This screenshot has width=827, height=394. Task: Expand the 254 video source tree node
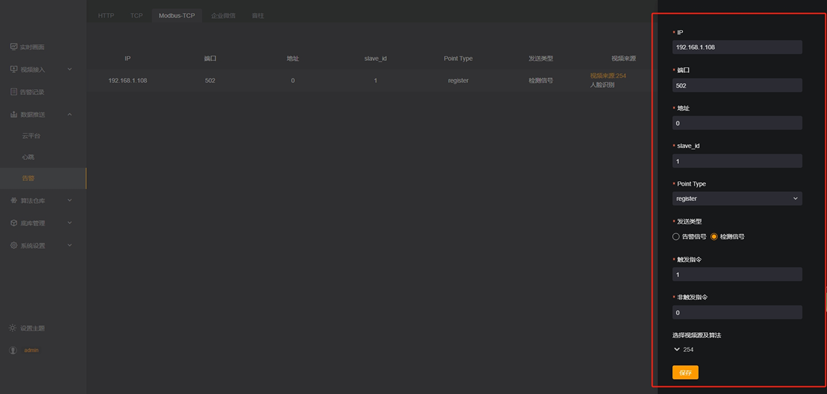(676, 349)
